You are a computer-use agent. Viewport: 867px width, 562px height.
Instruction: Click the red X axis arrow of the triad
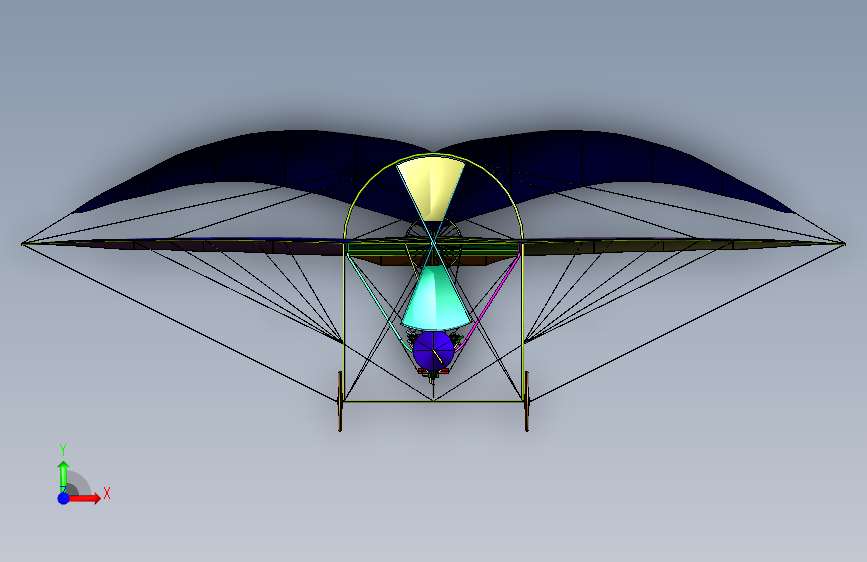click(84, 498)
